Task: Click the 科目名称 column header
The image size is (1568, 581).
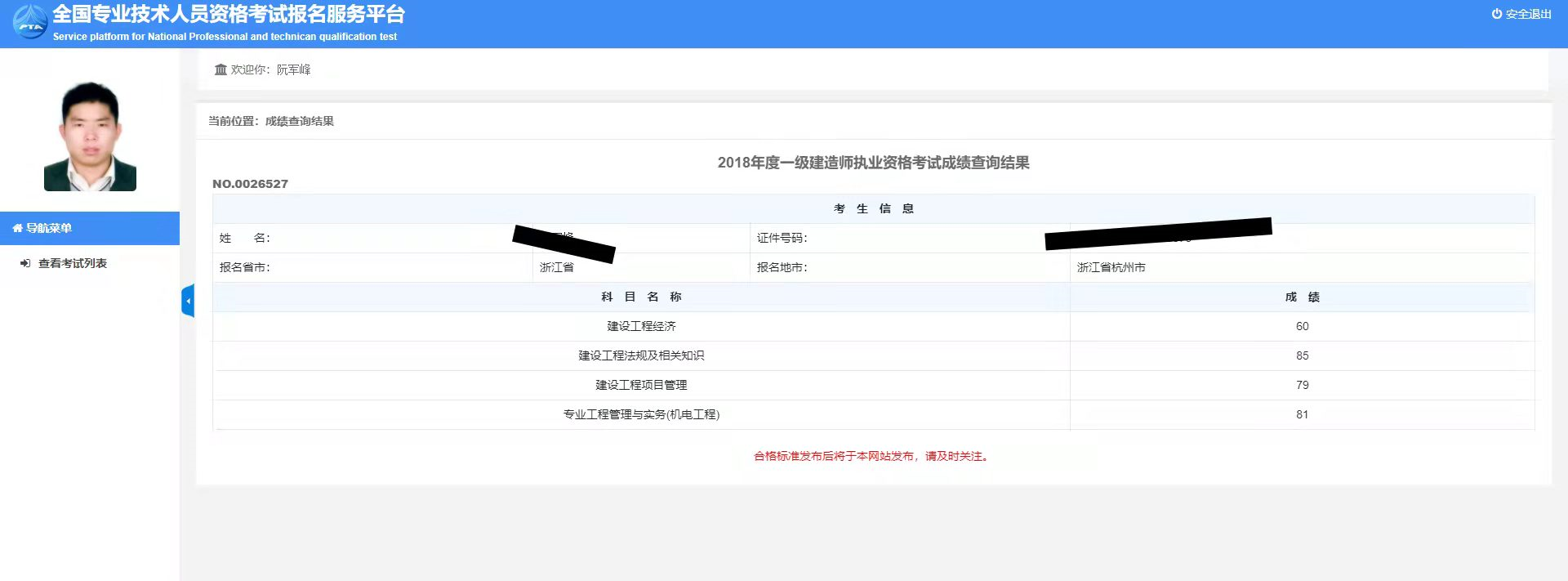Action: (x=641, y=297)
